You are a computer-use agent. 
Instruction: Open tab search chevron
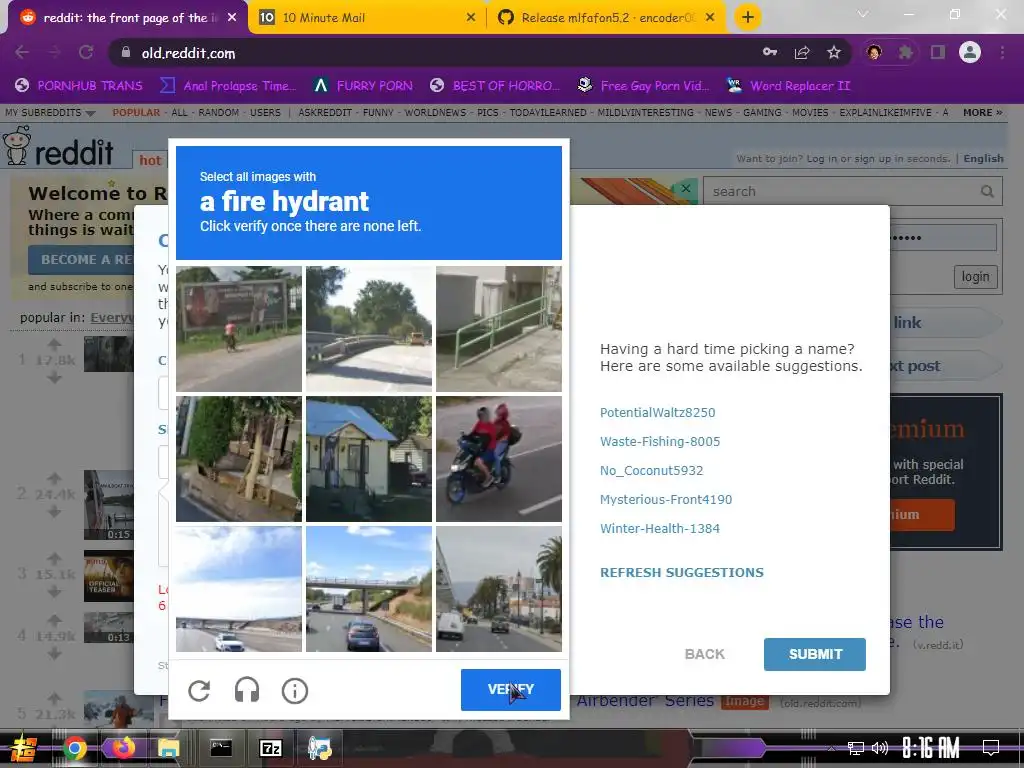pyautogui.click(x=863, y=14)
